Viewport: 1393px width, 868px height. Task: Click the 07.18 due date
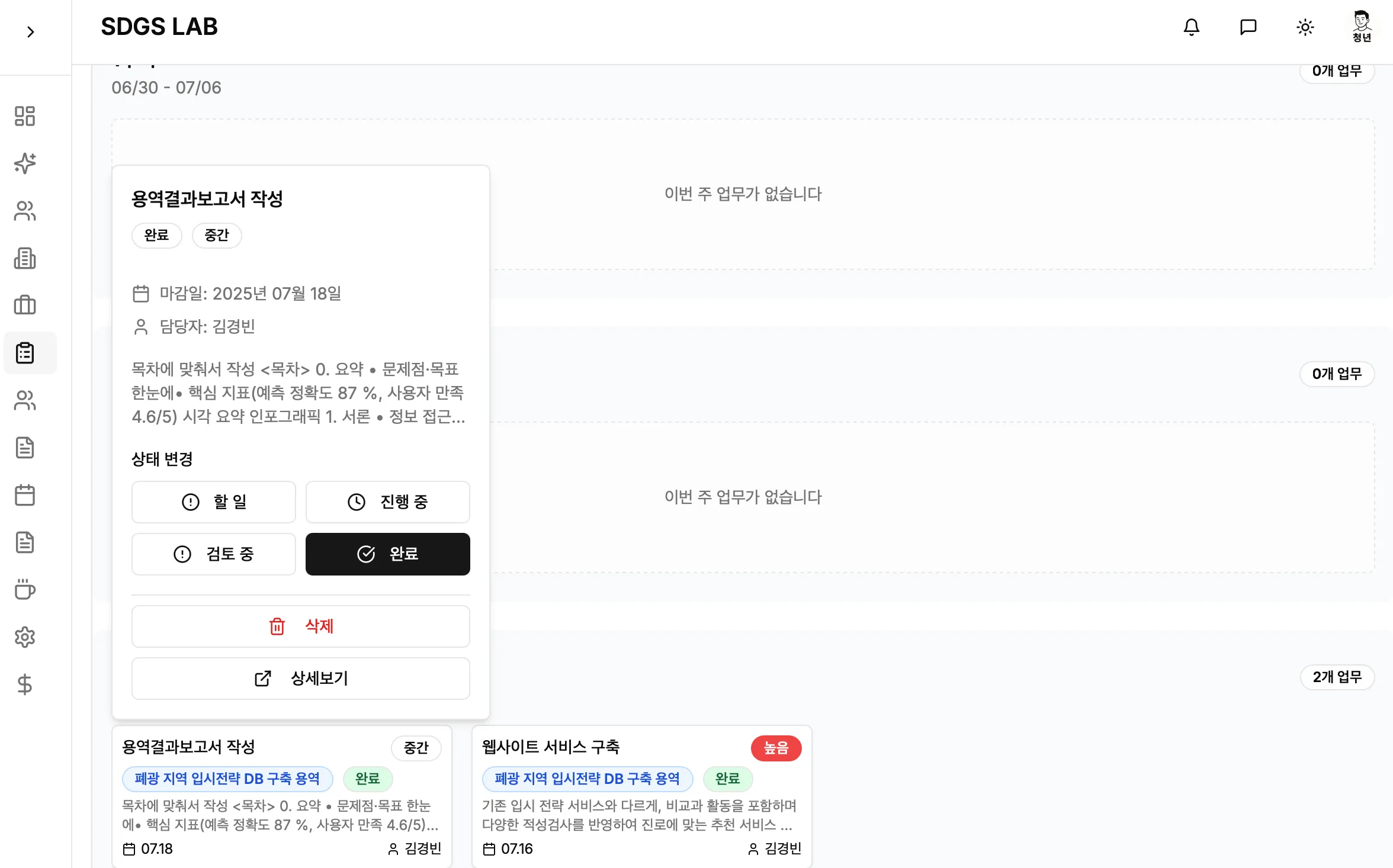click(x=148, y=849)
